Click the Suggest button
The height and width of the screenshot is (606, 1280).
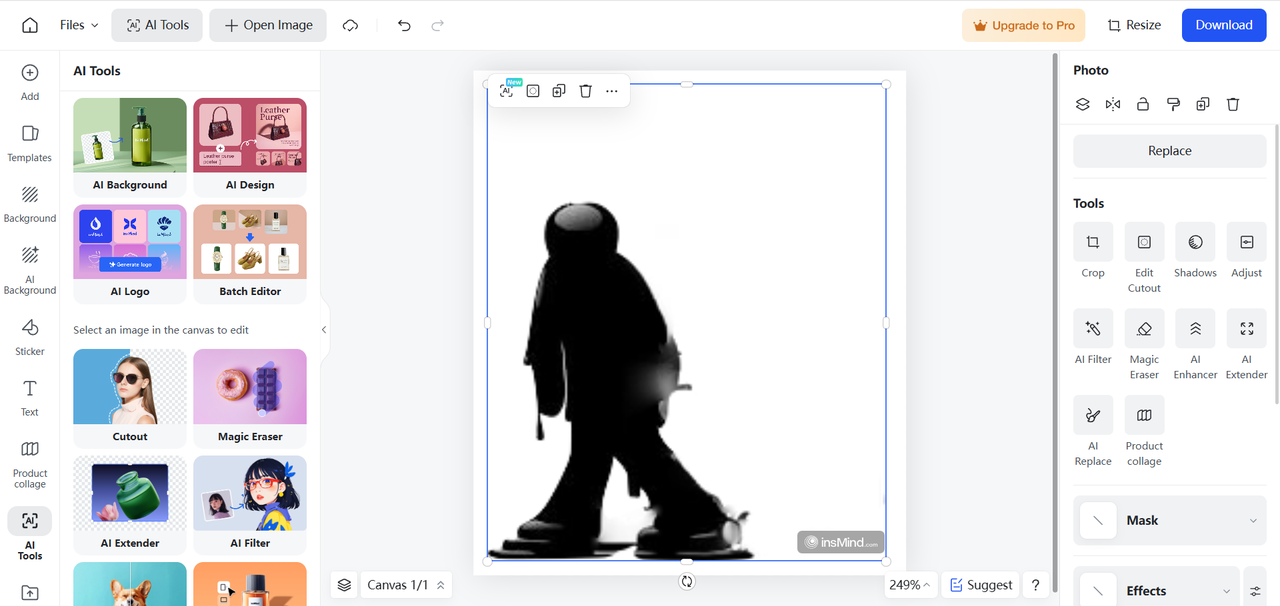(x=981, y=585)
